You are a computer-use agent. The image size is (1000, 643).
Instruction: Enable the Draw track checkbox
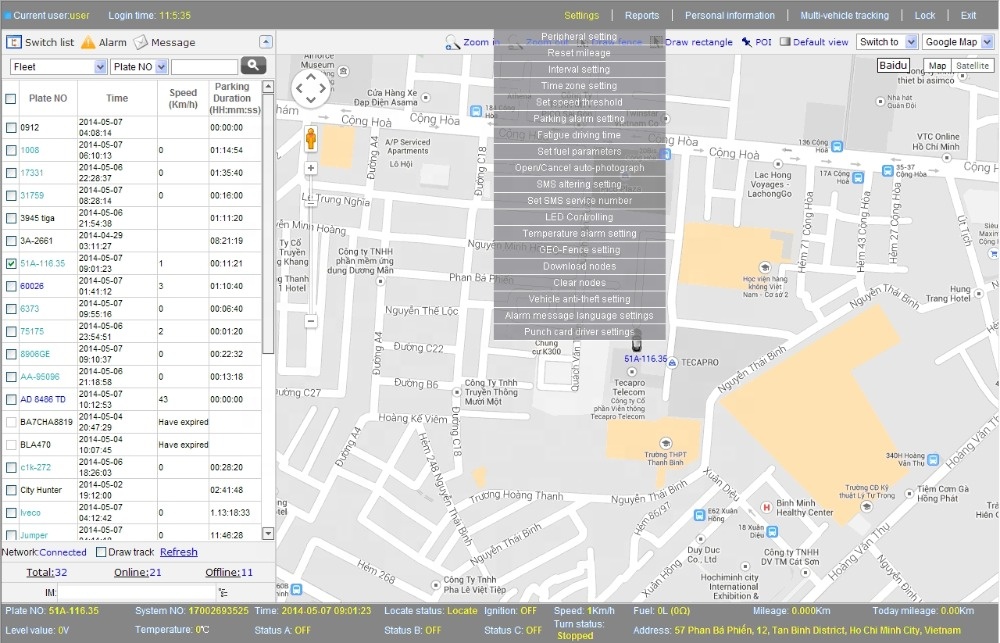(100, 552)
